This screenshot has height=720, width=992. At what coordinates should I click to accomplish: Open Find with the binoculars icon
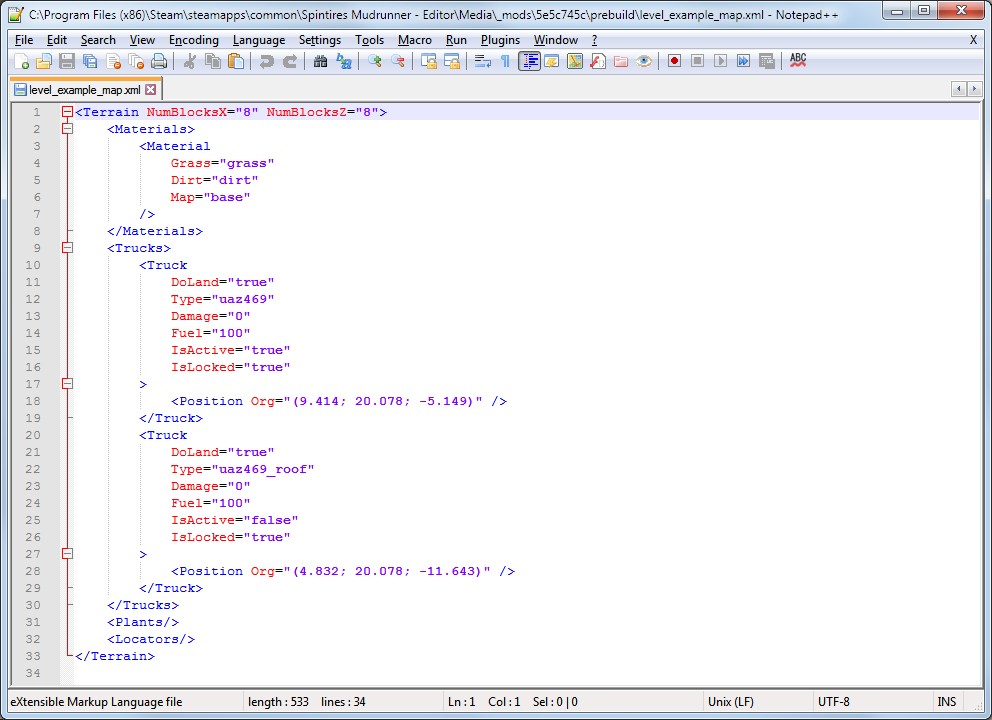tap(320, 61)
